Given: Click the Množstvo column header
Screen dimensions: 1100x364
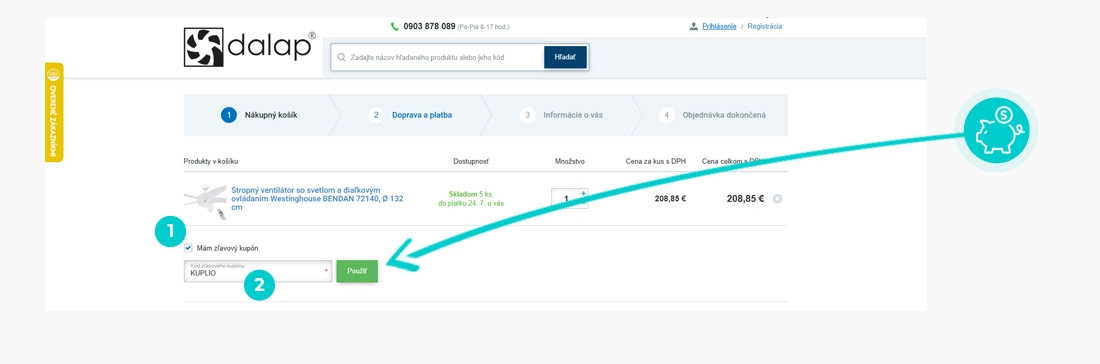Looking at the screenshot, I should click(570, 161).
